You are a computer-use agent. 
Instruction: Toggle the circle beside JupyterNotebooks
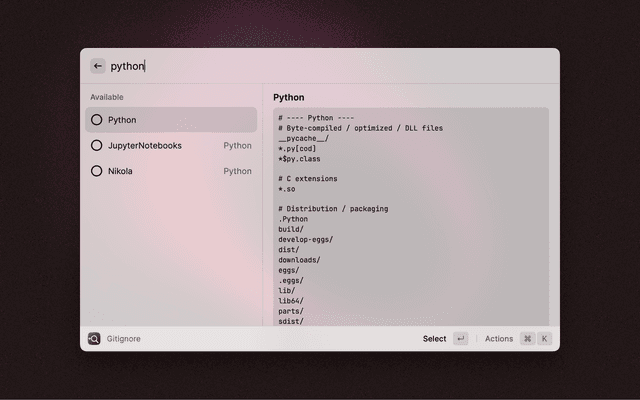click(x=96, y=145)
